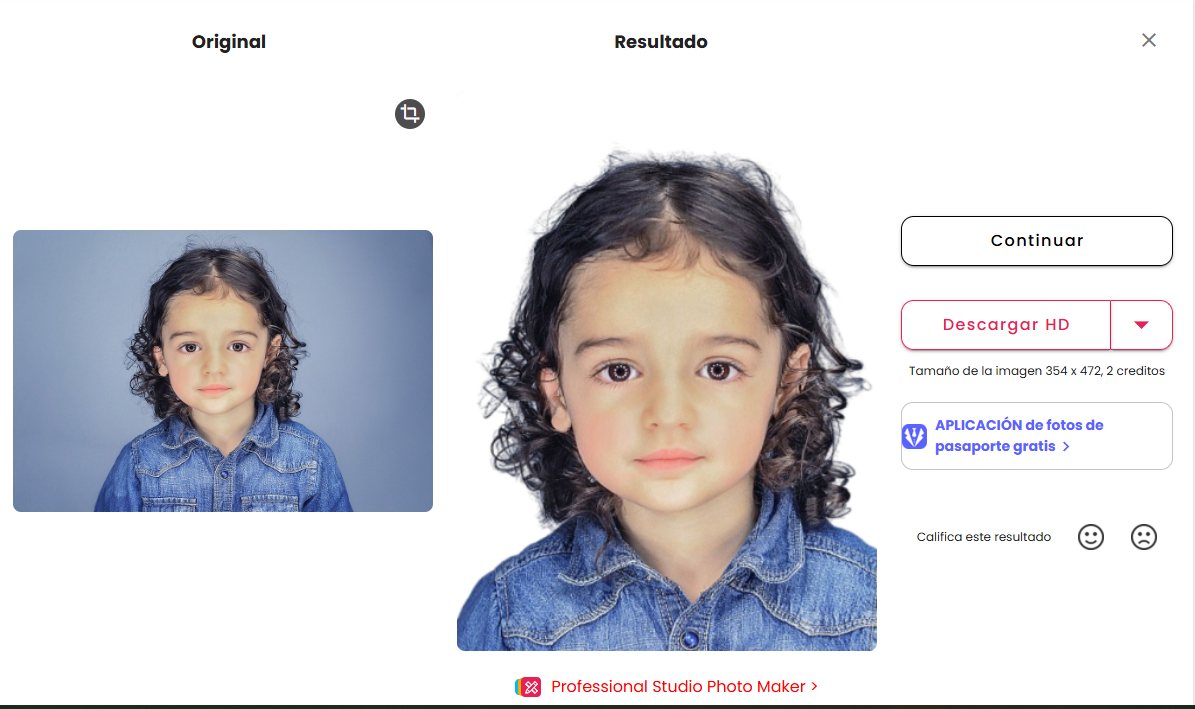Open the Professional Studio Photo Maker link
Image resolution: width=1195 pixels, height=709 pixels.
tap(678, 687)
